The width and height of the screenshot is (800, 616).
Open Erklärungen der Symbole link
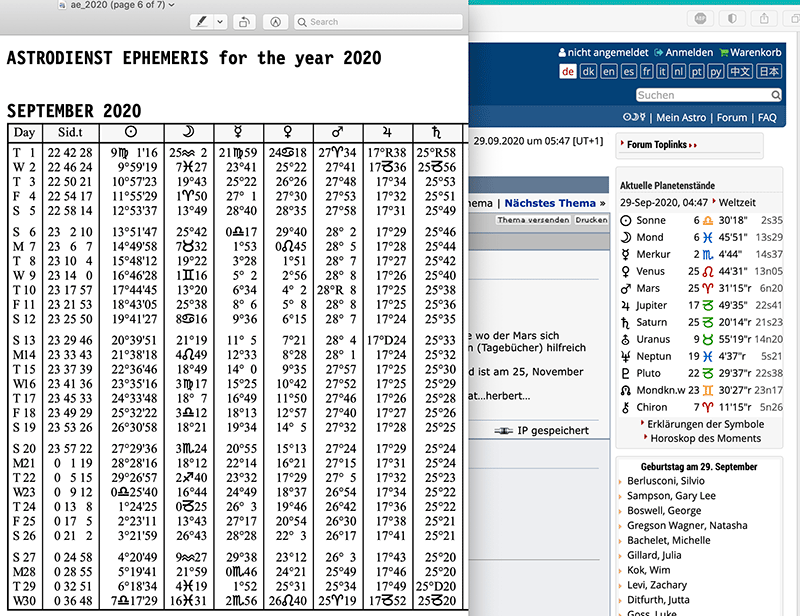click(x=705, y=424)
